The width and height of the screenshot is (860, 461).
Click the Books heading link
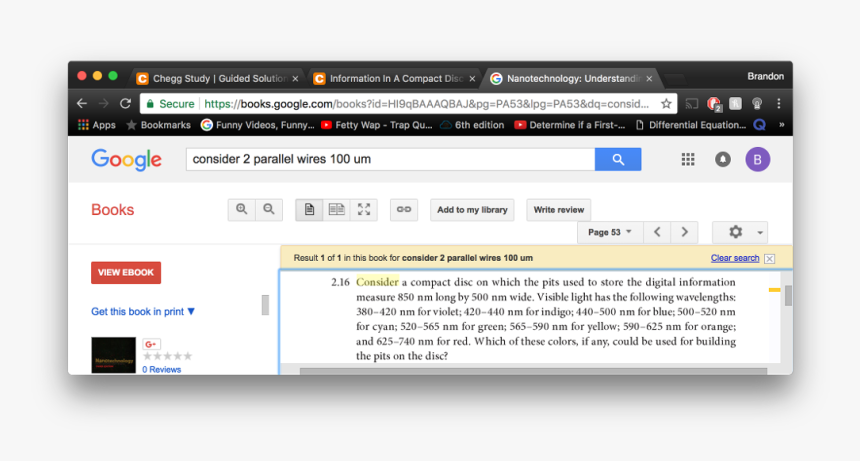pos(112,210)
